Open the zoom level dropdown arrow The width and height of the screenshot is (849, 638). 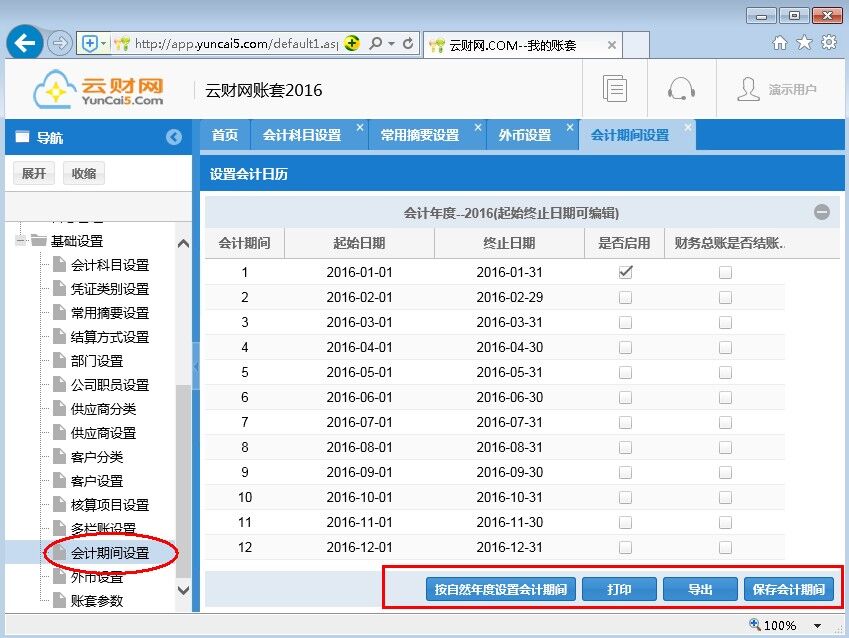click(817, 626)
